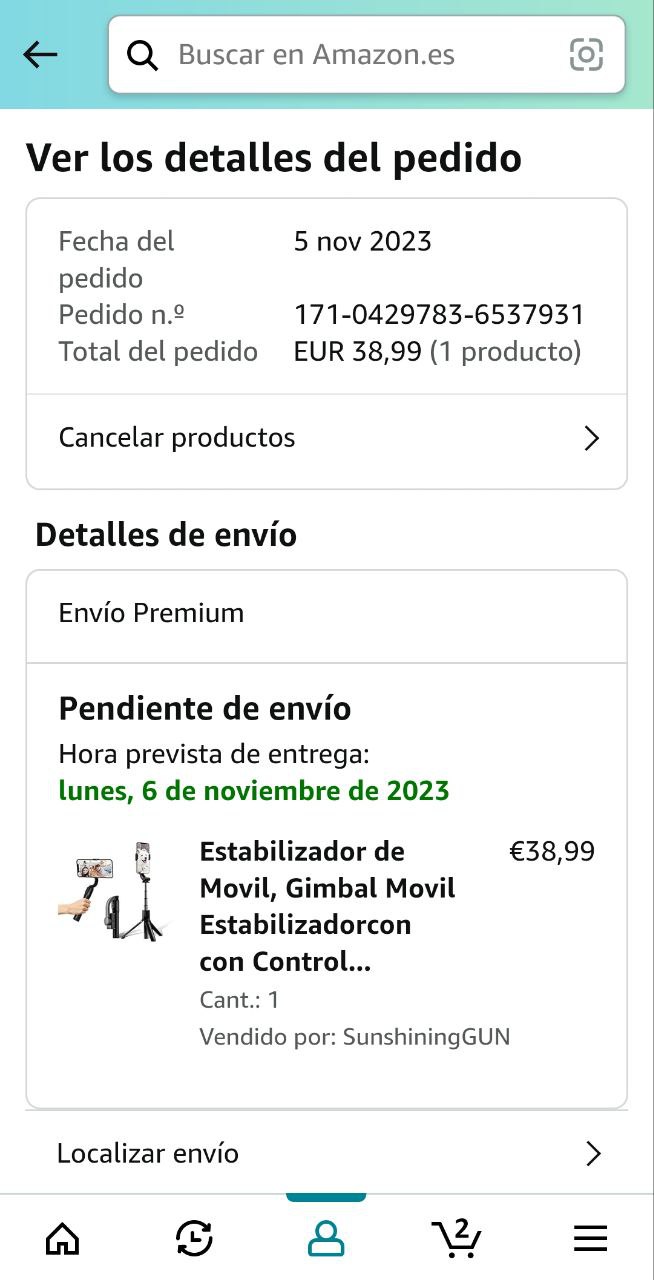The width and height of the screenshot is (654, 1280).
Task: Open the Buy Again clock icon
Action: pos(193,1240)
